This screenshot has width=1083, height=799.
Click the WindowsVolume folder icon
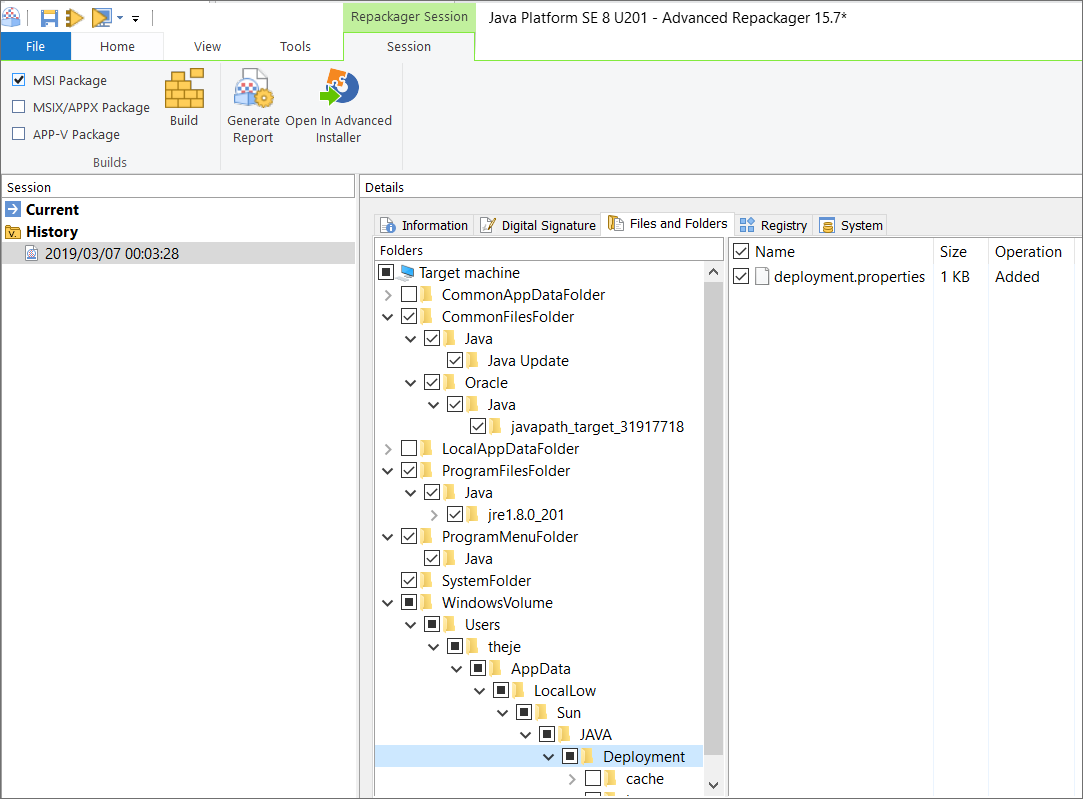click(x=428, y=603)
